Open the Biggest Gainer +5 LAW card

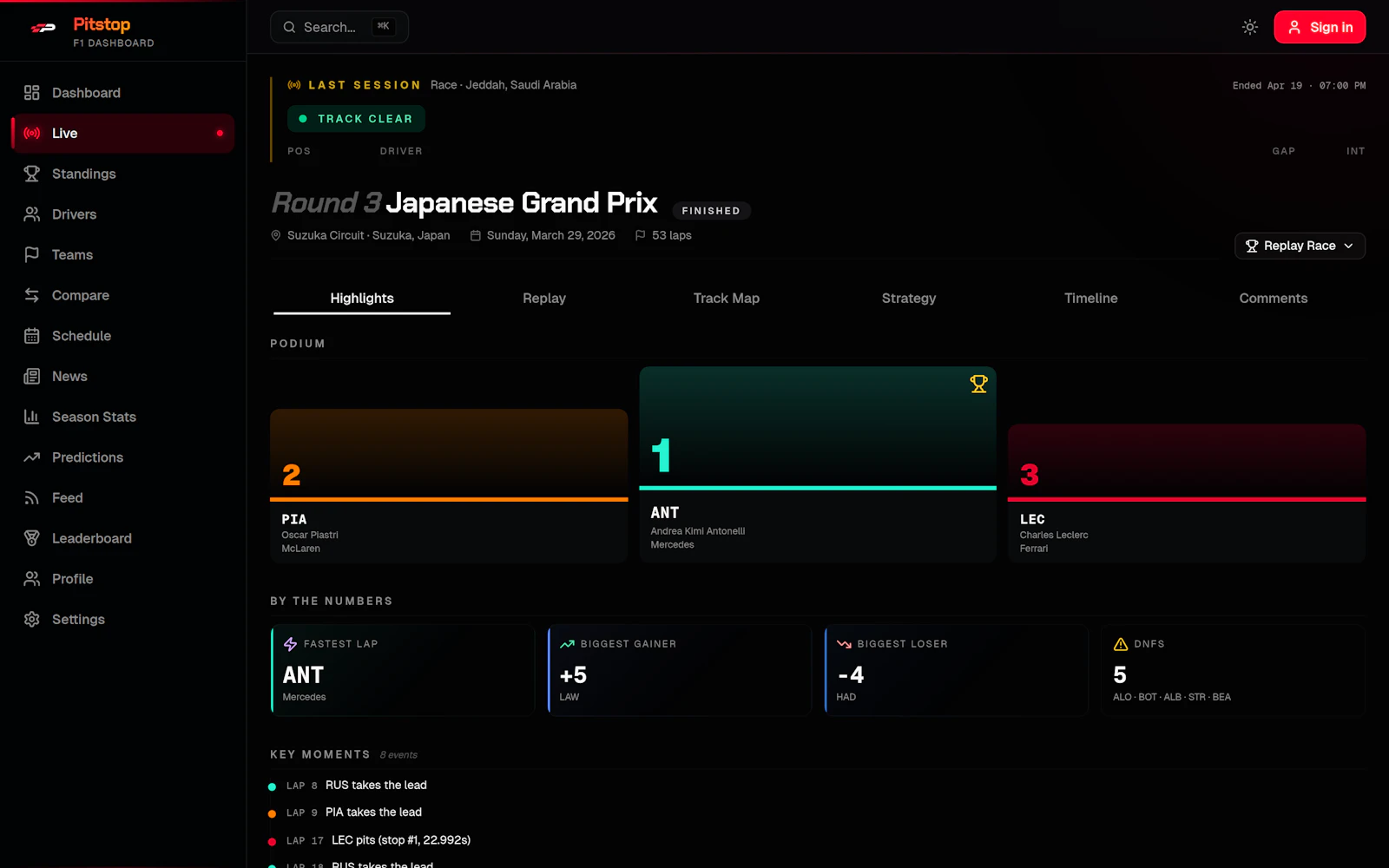click(680, 669)
